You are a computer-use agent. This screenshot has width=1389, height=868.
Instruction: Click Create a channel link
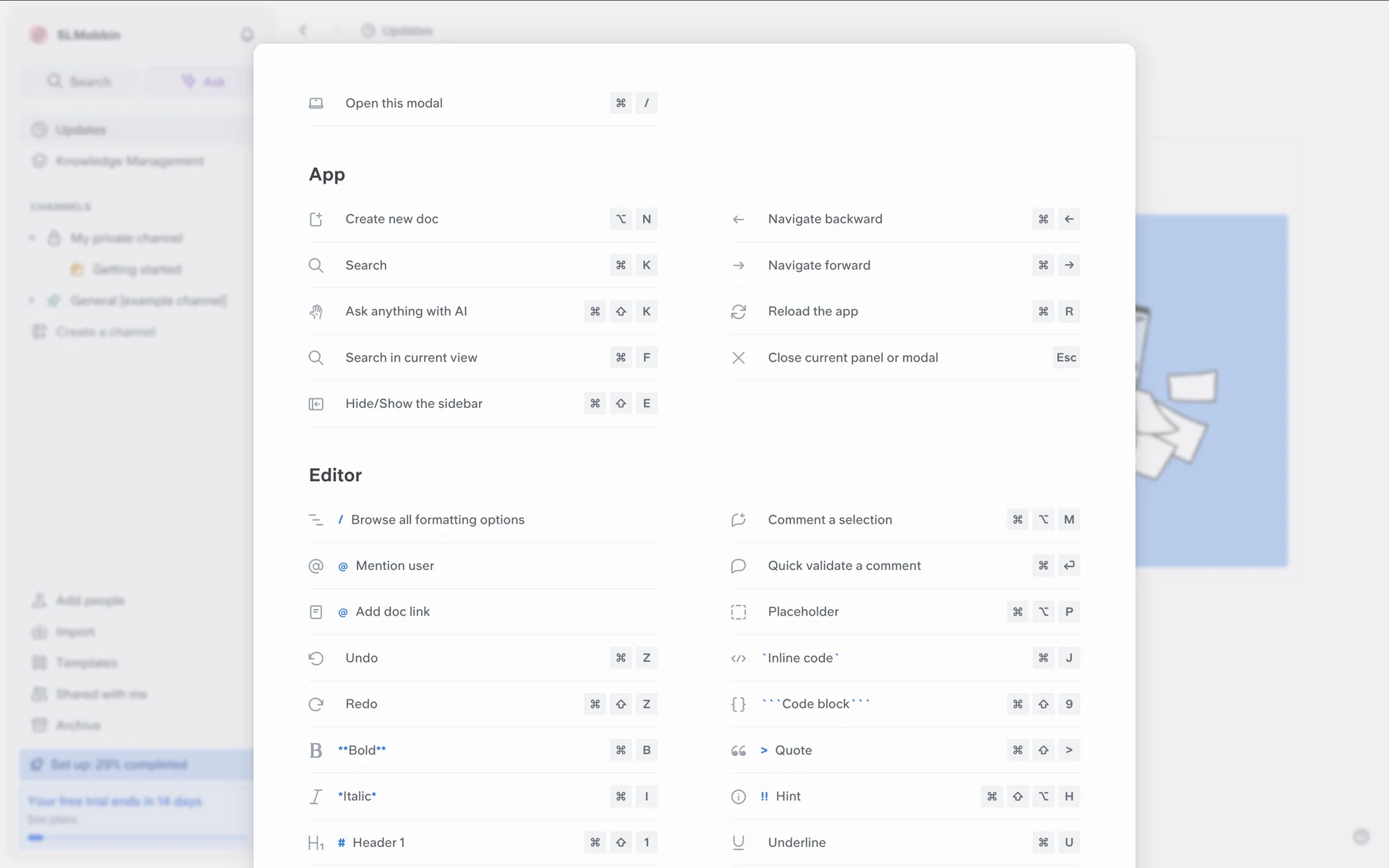point(105,332)
